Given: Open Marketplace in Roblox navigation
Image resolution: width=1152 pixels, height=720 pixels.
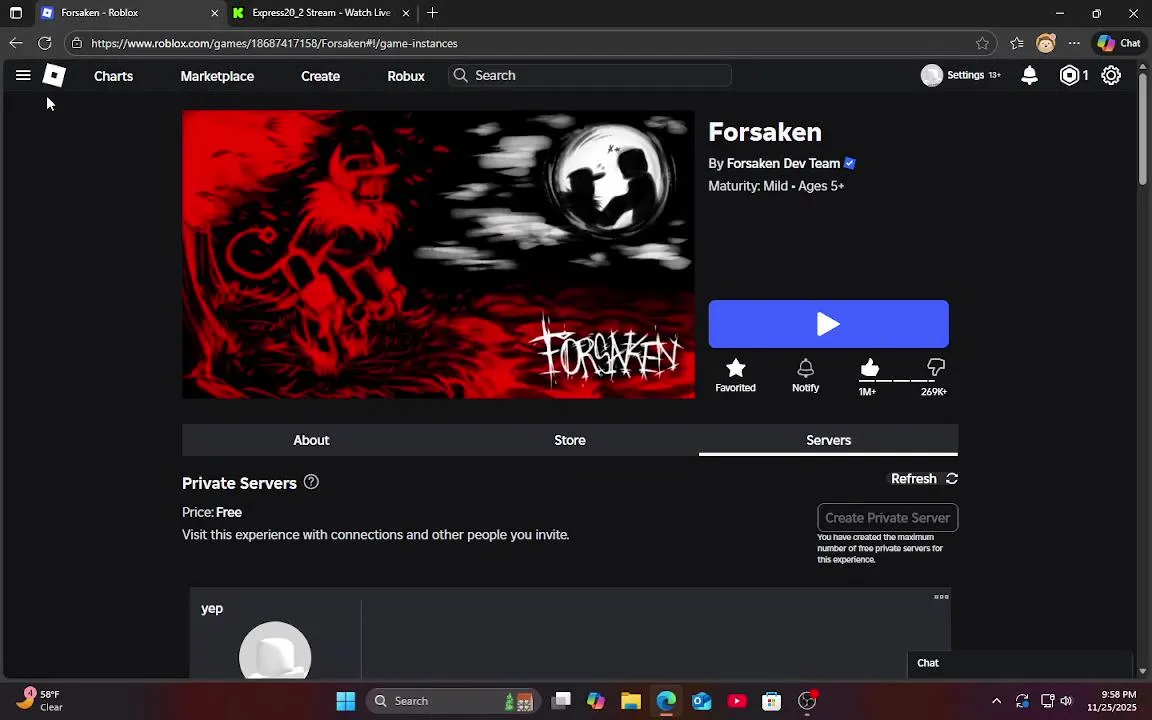Looking at the screenshot, I should click(217, 76).
